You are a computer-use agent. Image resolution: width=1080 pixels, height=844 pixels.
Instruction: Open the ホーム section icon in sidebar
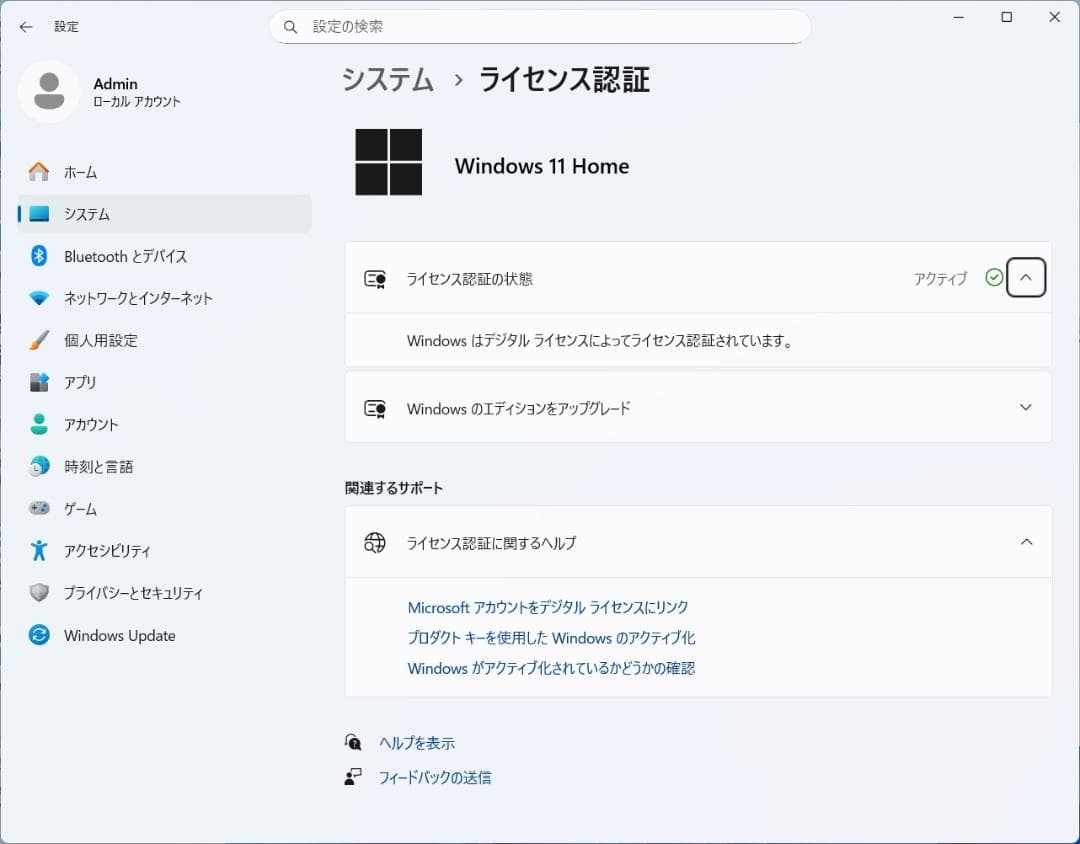point(38,172)
